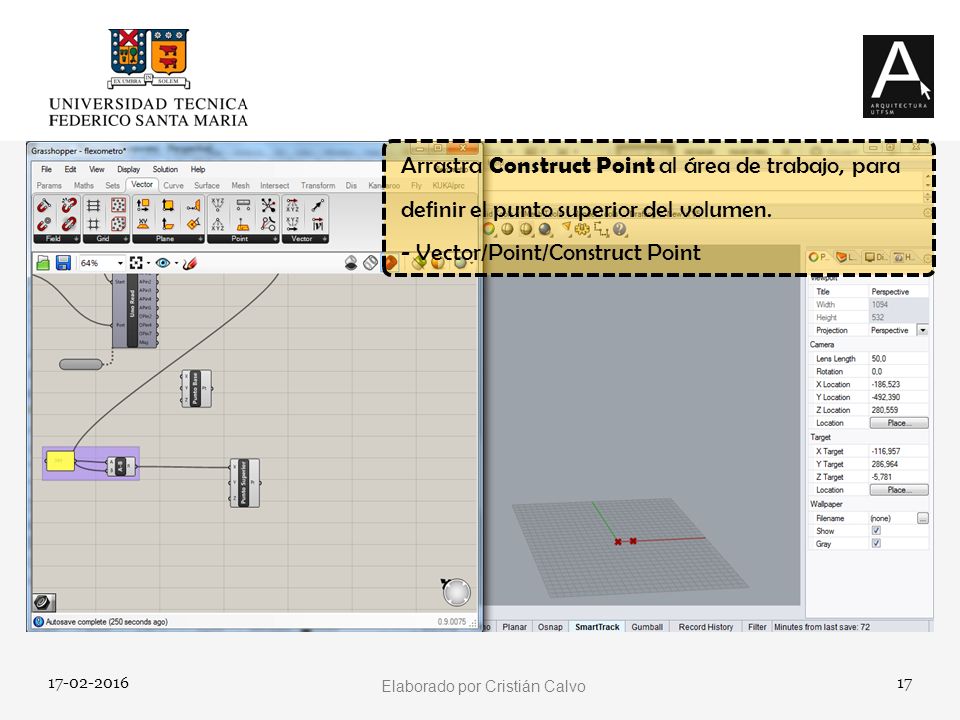Expand the Plane panel with its plus
This screenshot has width=960, height=720.
click(x=200, y=239)
